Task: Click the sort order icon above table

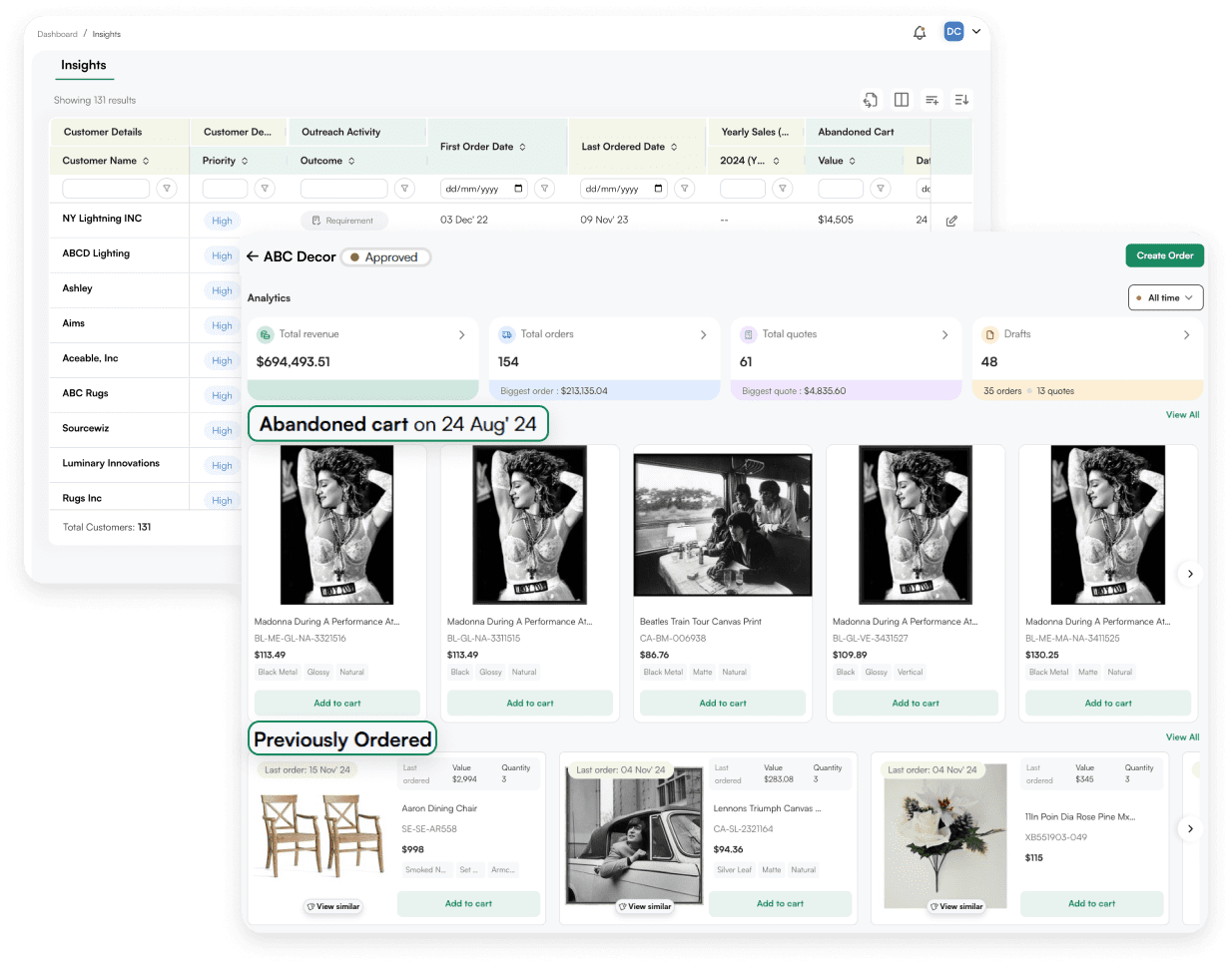Action: [x=961, y=100]
